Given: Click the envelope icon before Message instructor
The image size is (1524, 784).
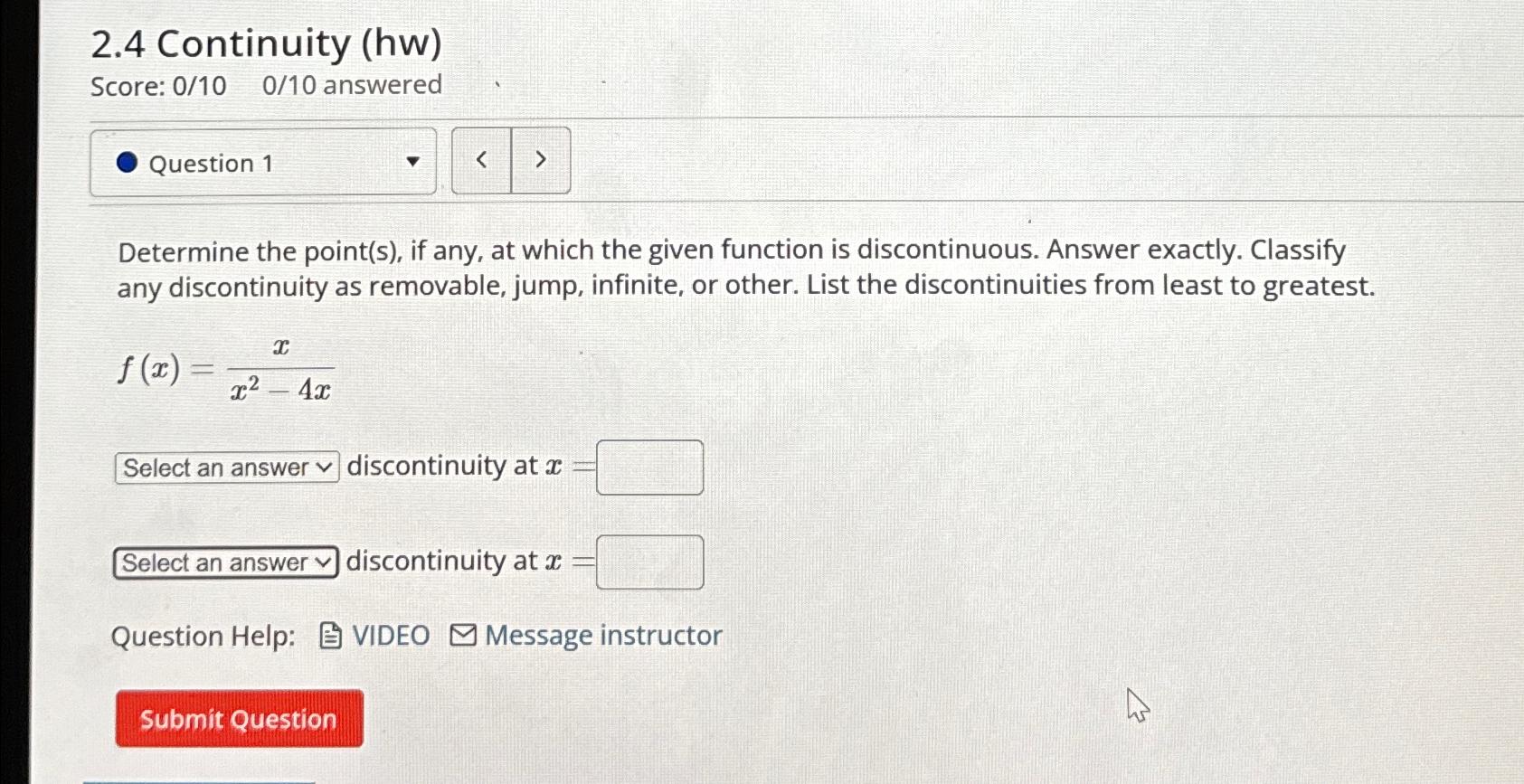Looking at the screenshot, I should click(x=461, y=636).
